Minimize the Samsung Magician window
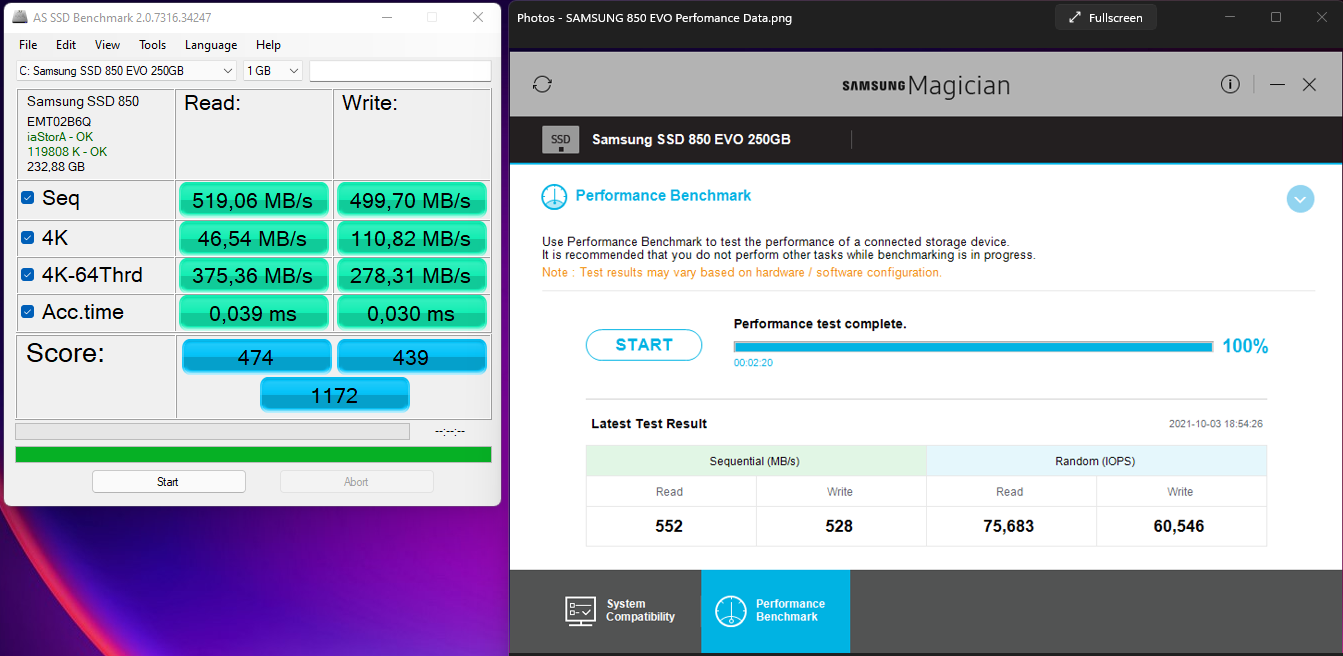This screenshot has height=656, width=1343. (x=1277, y=85)
